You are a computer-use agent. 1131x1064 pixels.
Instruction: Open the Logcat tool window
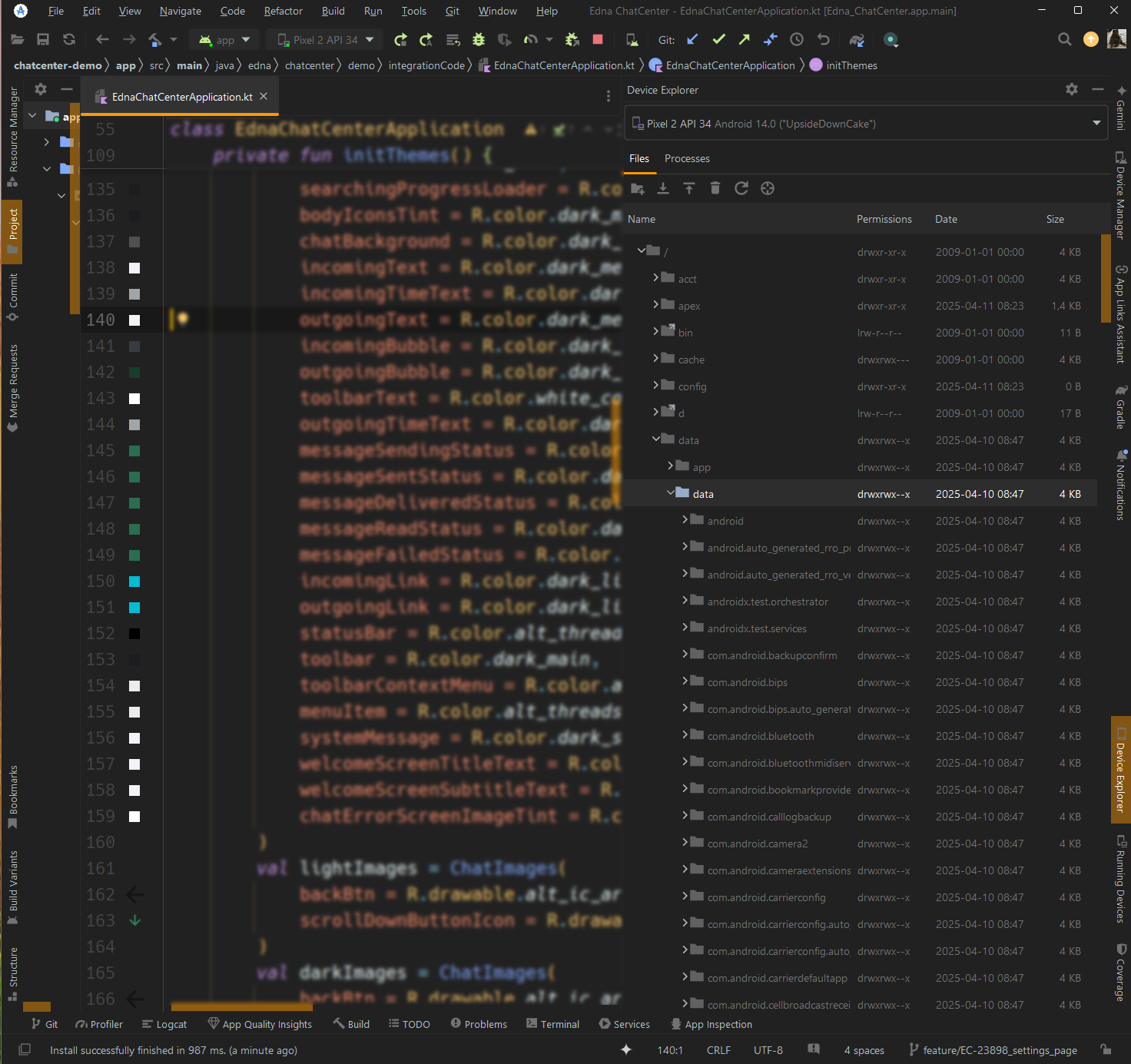[x=164, y=1024]
